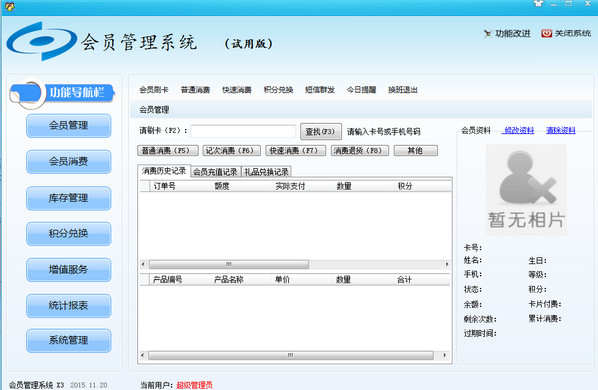Click the 请刷卡 card number input field
The height and width of the screenshot is (390, 598).
[243, 131]
